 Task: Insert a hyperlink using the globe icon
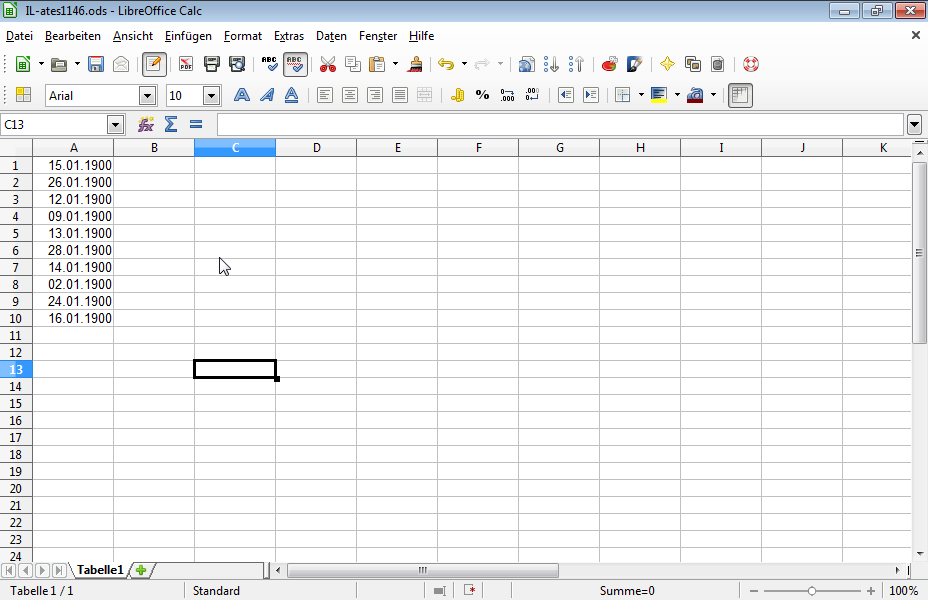click(x=526, y=64)
